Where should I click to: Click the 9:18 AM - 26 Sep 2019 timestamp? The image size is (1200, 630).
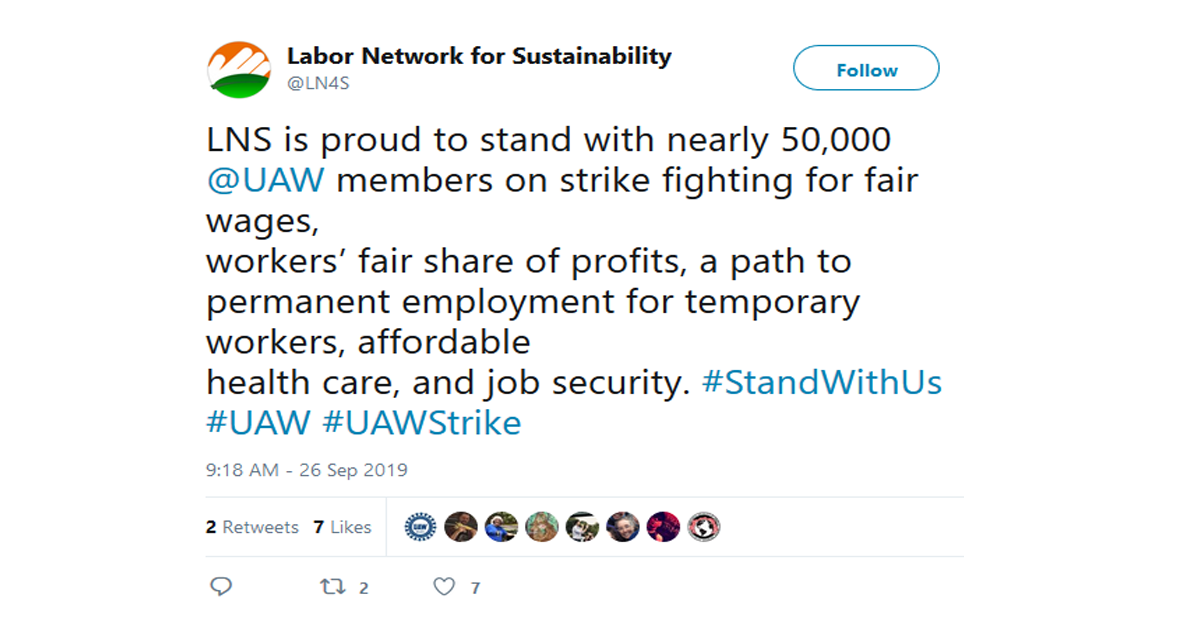(307, 470)
